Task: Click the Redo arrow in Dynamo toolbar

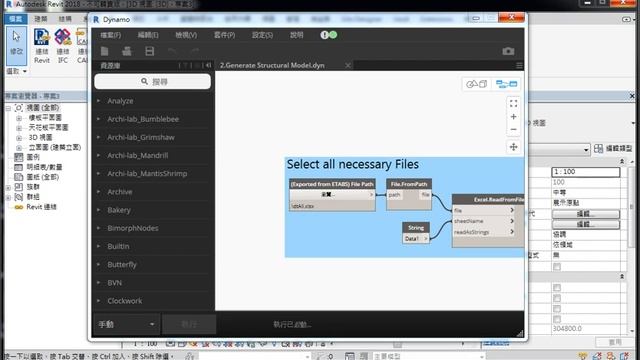Action: tap(195, 51)
